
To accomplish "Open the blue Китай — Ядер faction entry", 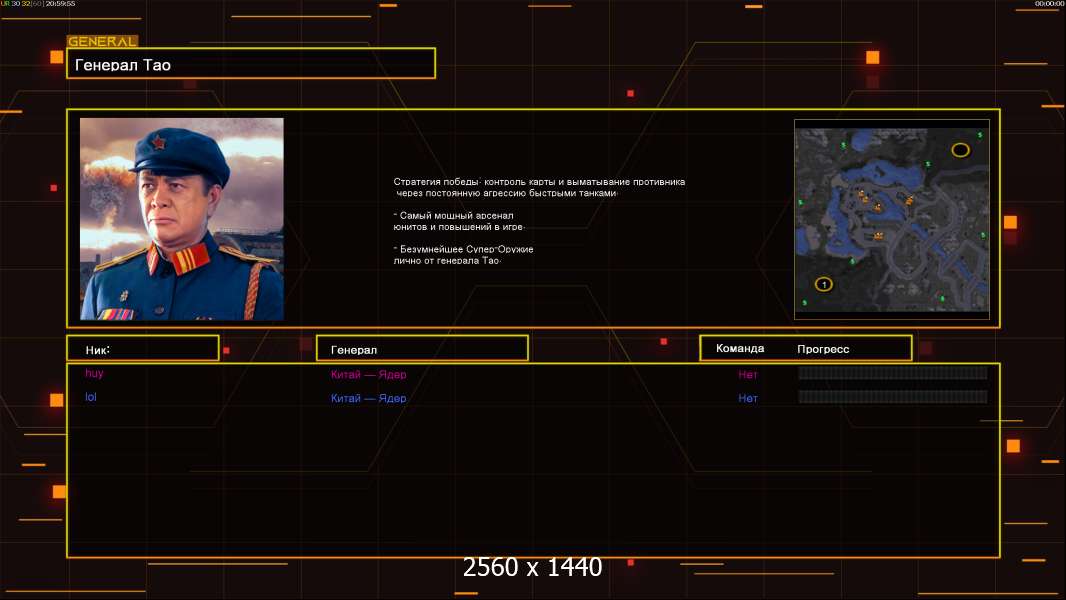I will pyautogui.click(x=368, y=398).
